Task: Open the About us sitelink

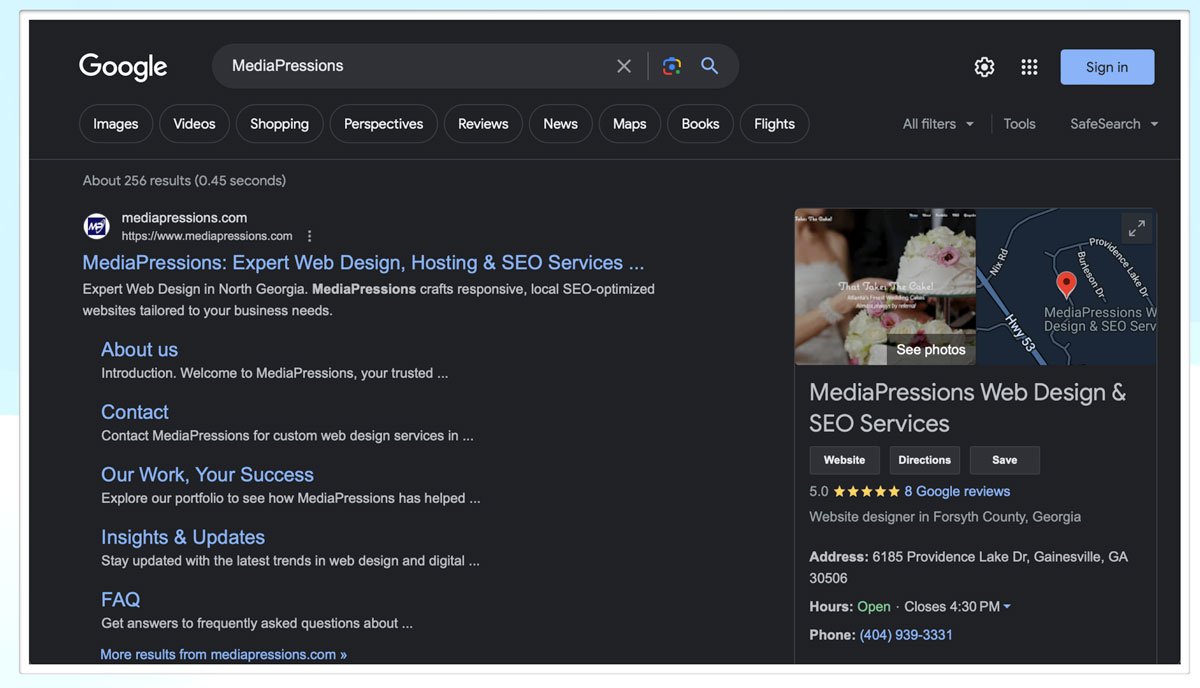Action: coord(139,349)
